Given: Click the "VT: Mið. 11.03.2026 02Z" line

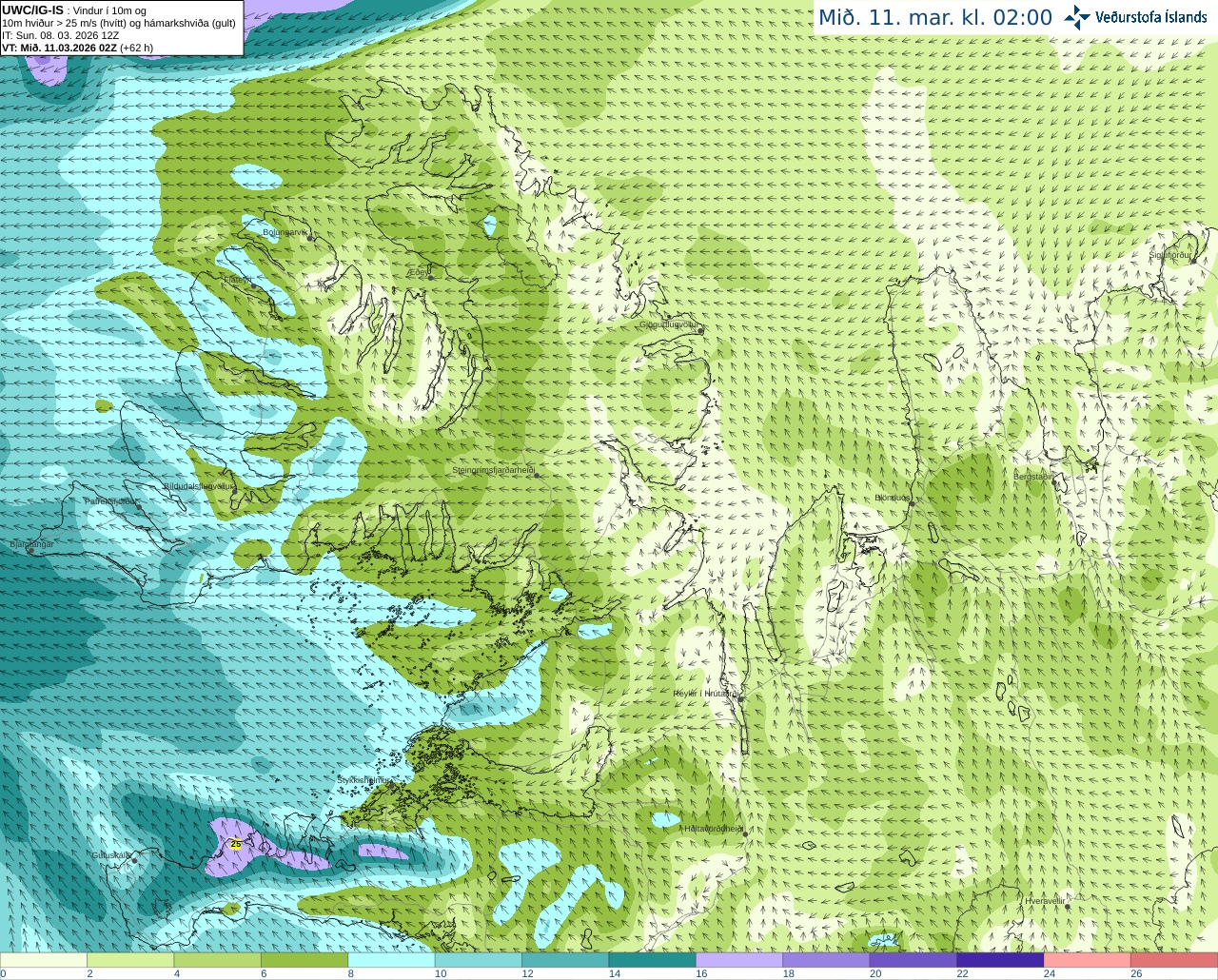Looking at the screenshot, I should tap(60, 48).
